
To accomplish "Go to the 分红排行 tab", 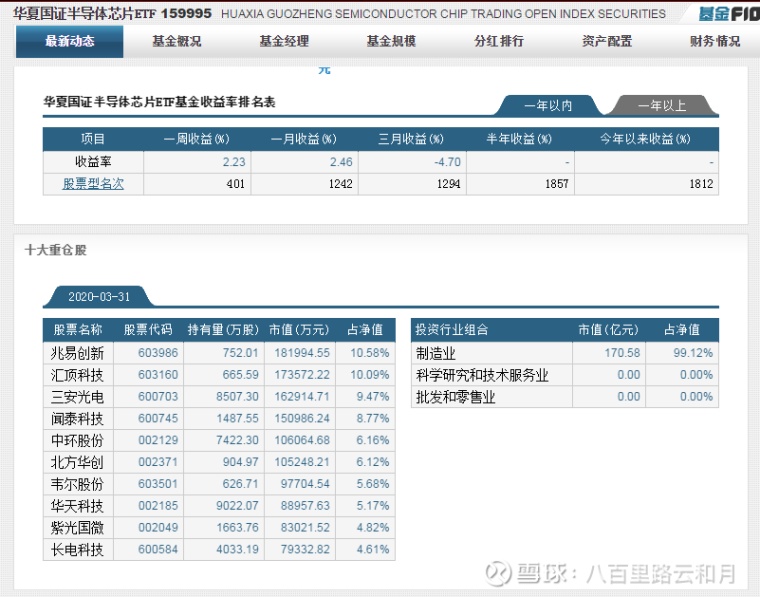I will tap(499, 41).
